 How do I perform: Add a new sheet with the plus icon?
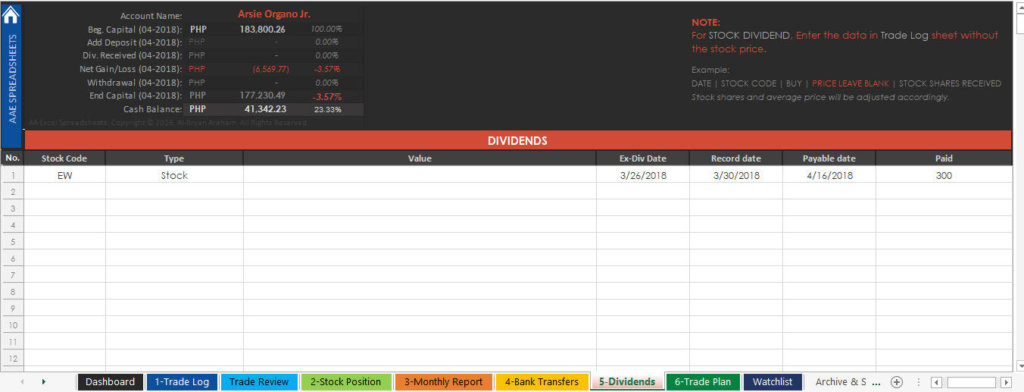coord(897,382)
